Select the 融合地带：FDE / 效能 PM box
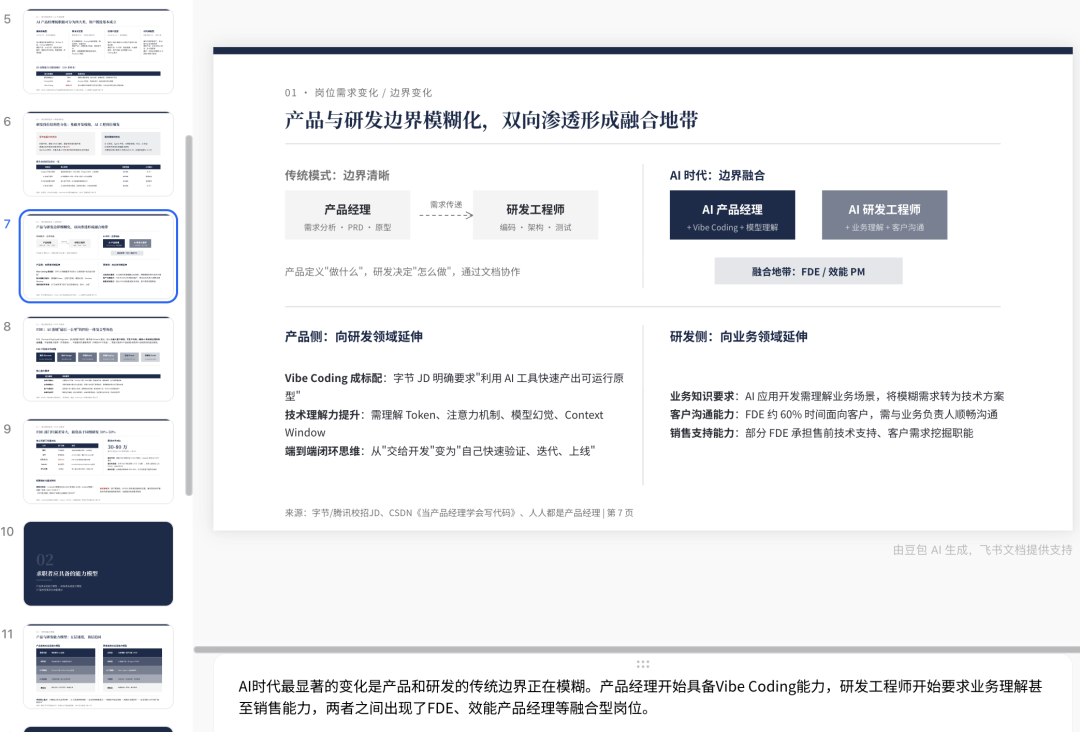 tap(808, 271)
